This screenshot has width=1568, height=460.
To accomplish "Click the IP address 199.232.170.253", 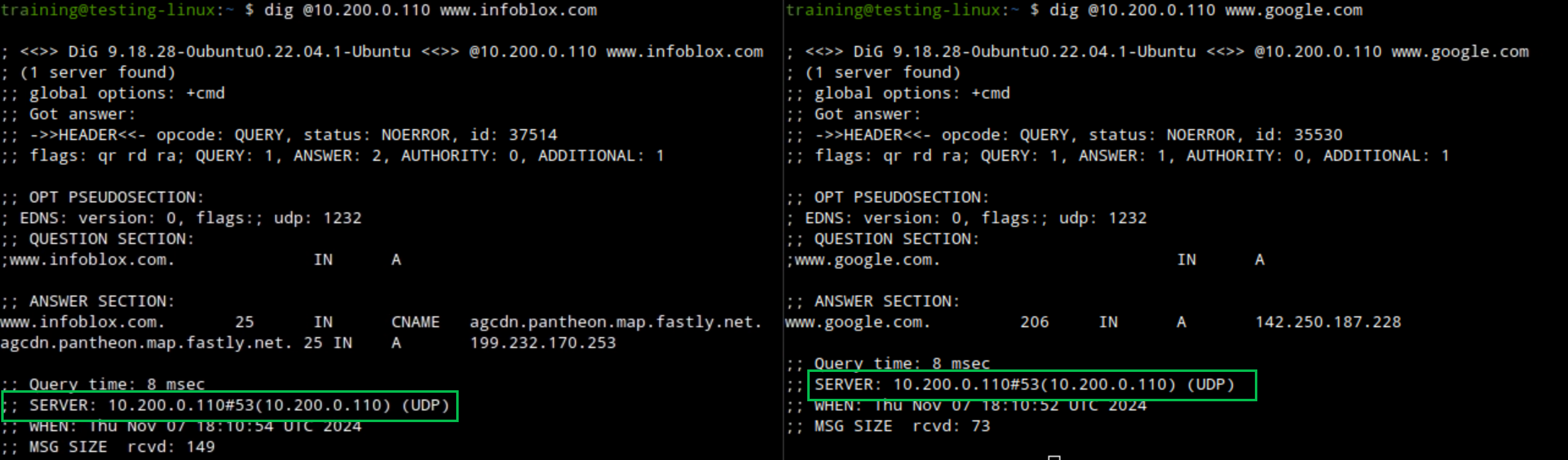I will [x=542, y=343].
